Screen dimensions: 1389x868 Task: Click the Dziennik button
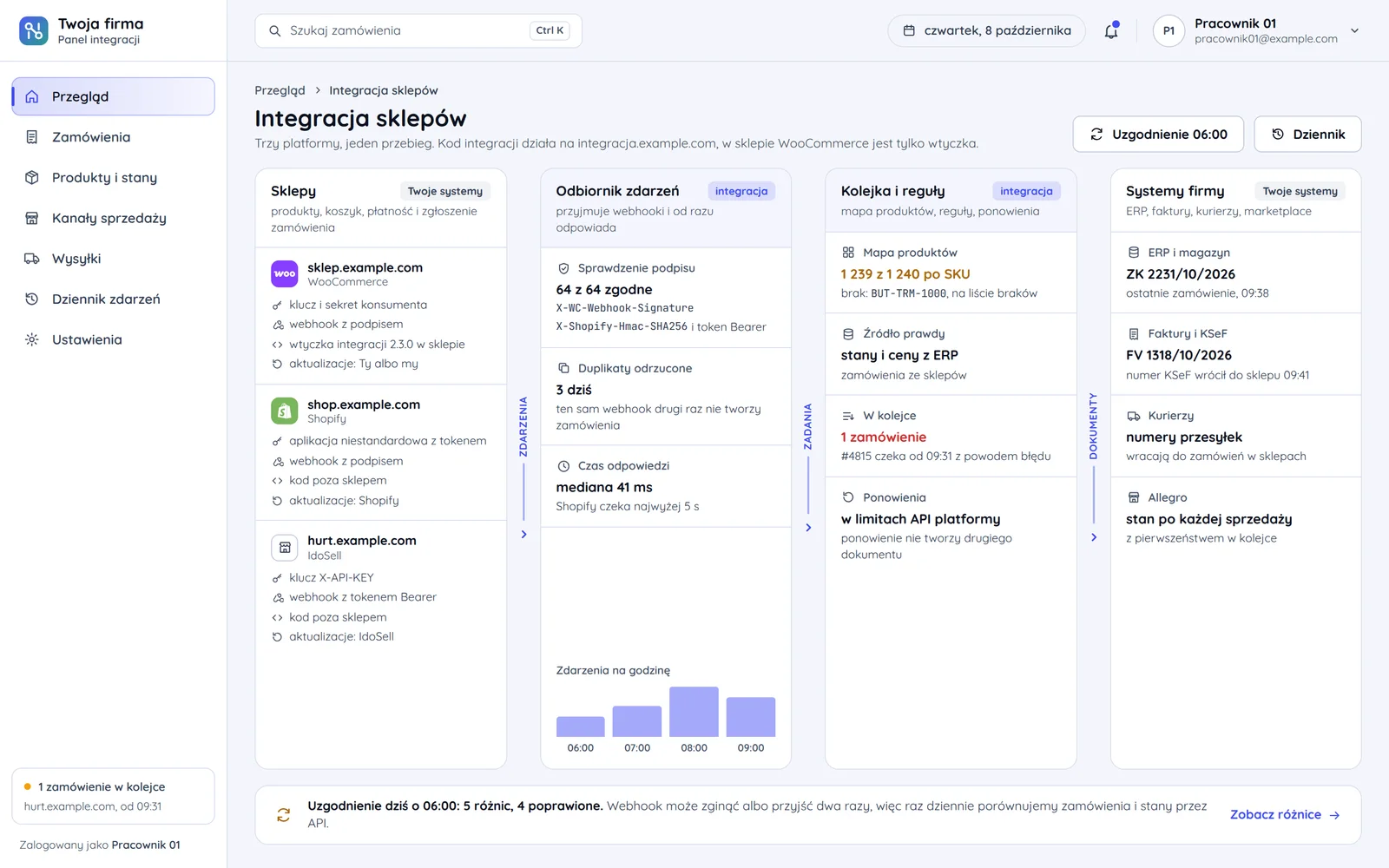pos(1307,135)
